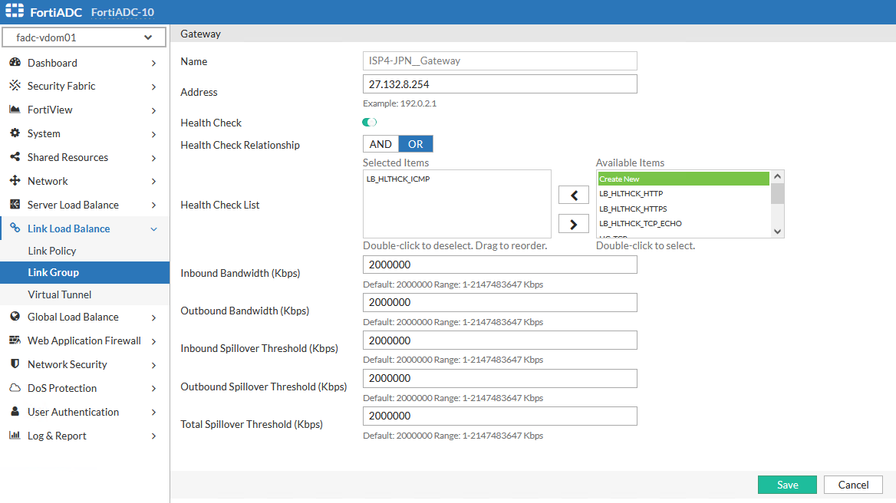Click the Global Load Balance globe icon

(x=15, y=316)
